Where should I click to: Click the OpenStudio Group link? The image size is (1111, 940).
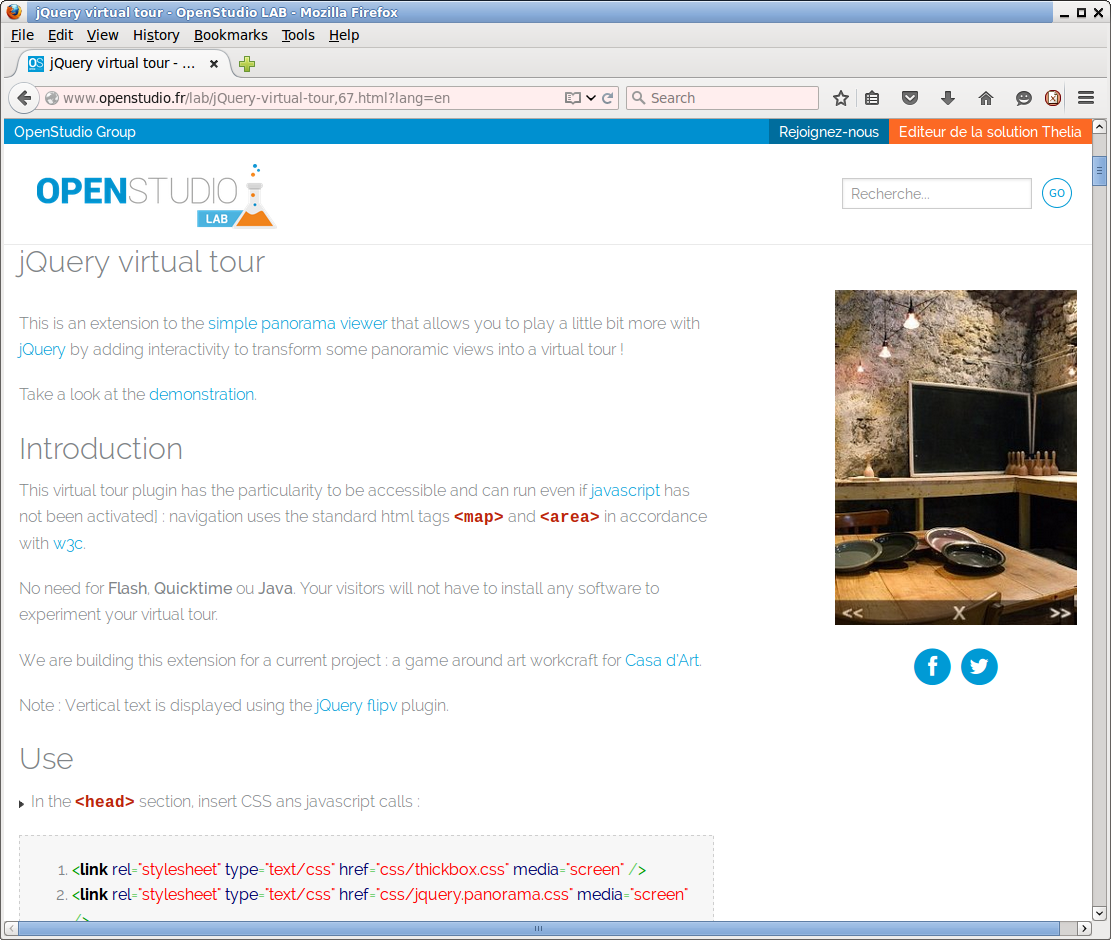[x=74, y=132]
